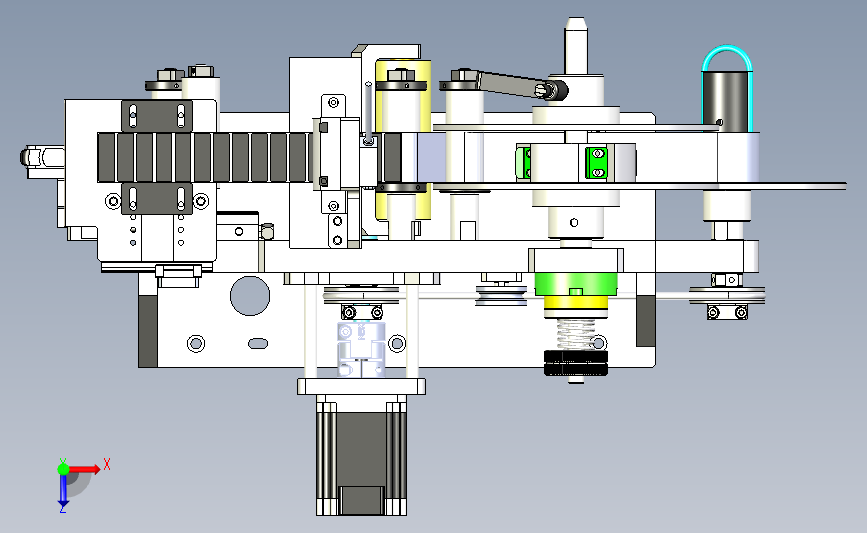Select the small green bracket with two screws
This screenshot has height=533, width=867.
pos(597,163)
